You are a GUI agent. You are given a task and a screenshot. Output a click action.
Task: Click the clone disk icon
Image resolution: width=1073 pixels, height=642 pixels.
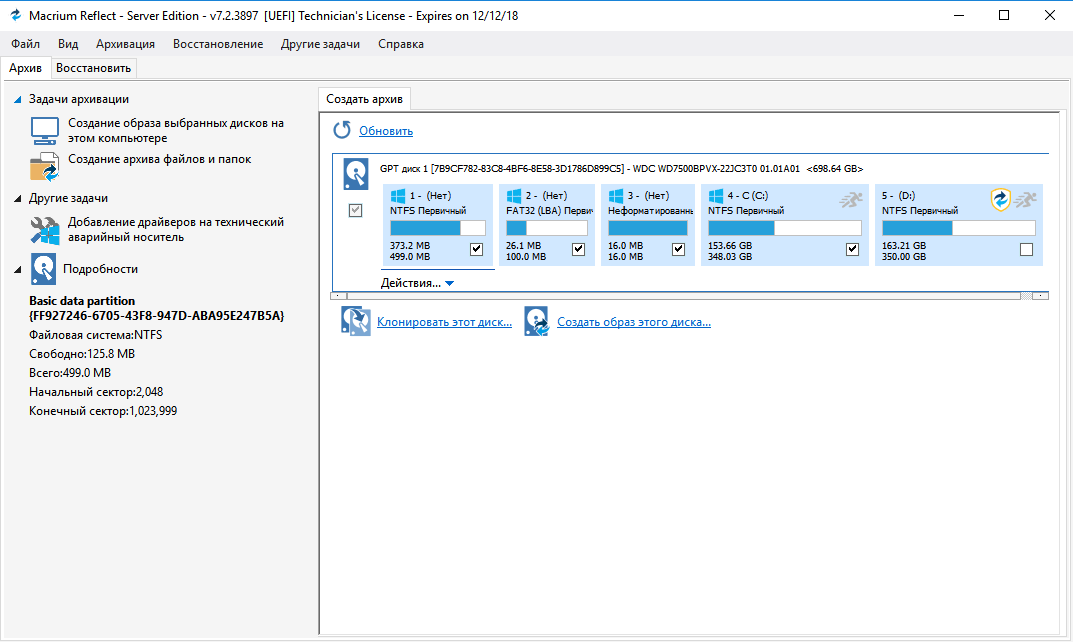tap(356, 321)
